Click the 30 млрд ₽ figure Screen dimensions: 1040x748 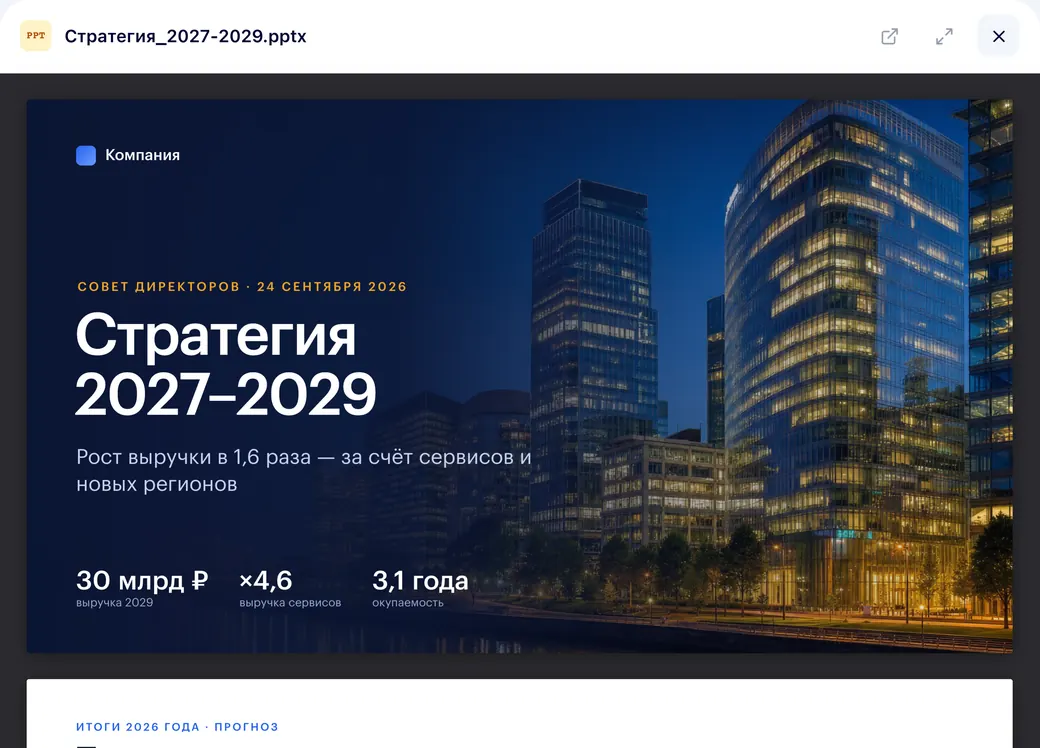click(x=142, y=580)
